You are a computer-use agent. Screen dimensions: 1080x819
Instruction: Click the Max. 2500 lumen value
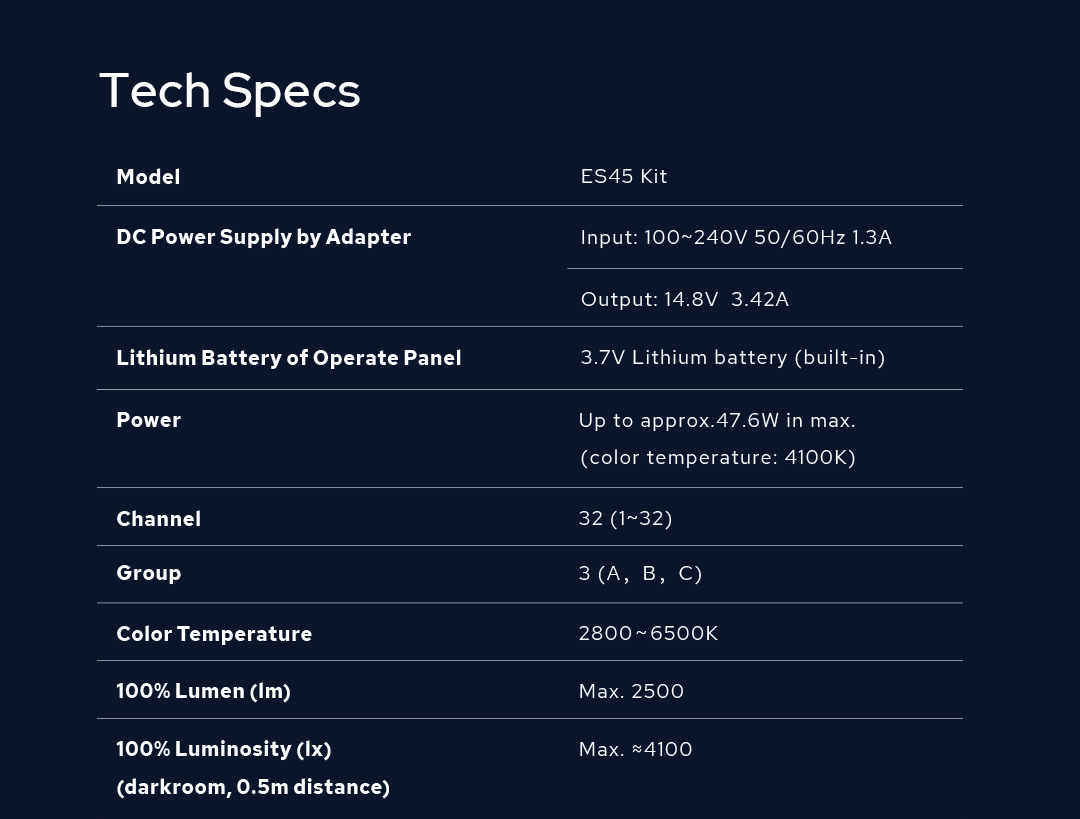point(631,692)
